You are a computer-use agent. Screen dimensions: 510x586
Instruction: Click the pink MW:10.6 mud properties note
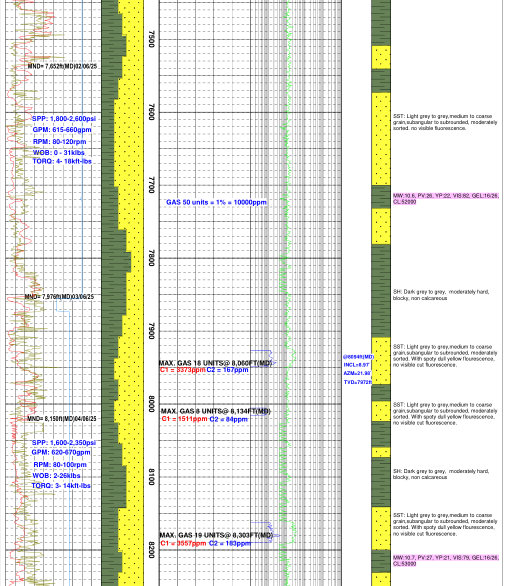tap(446, 198)
